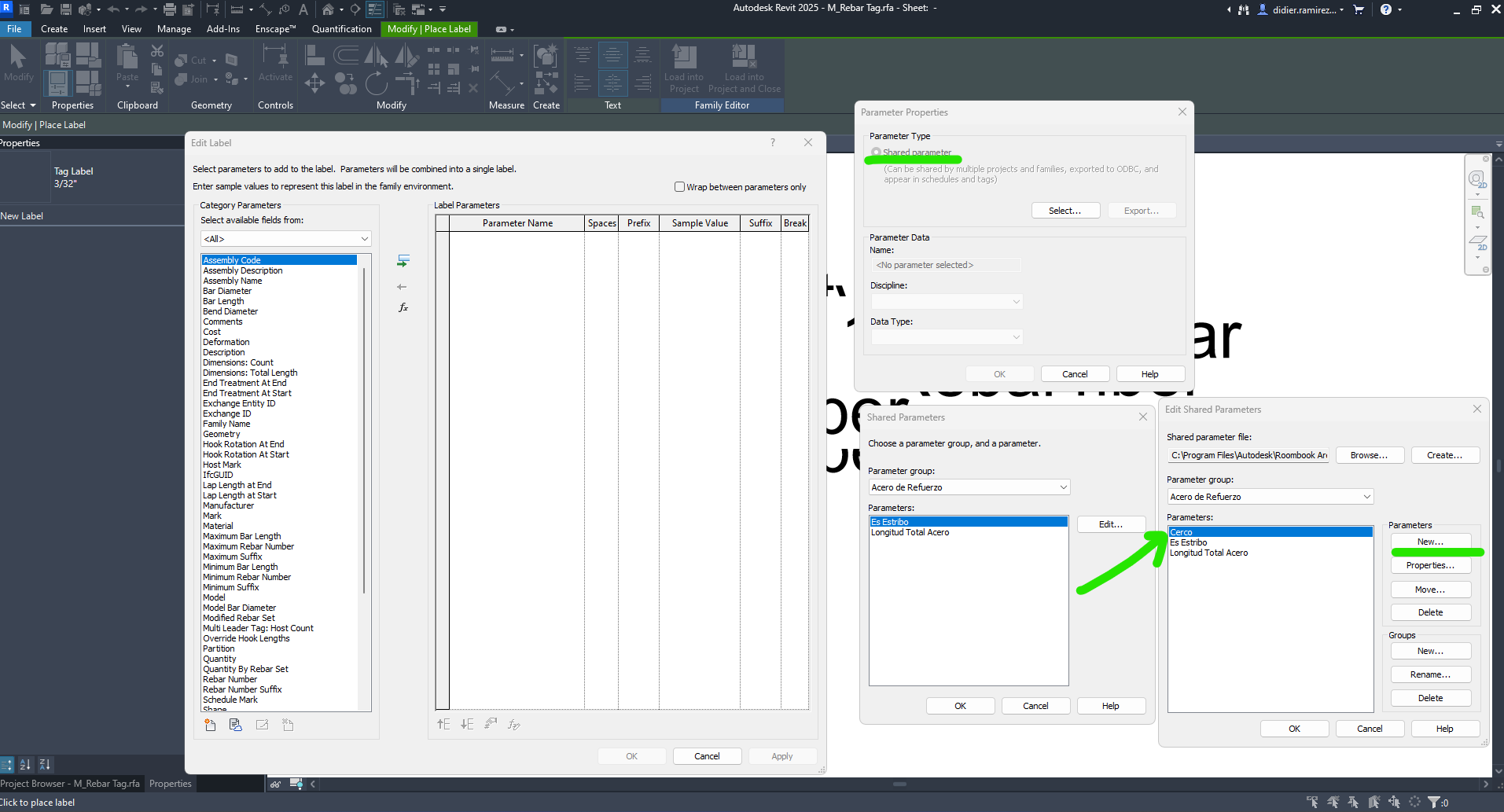Select the Shared parameter radio button
Image resolution: width=1504 pixels, height=812 pixels.
876,152
